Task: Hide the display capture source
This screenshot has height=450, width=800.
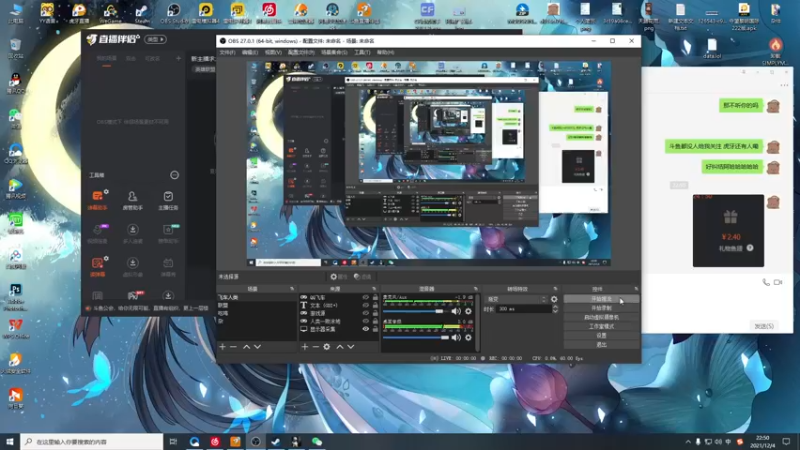Action: click(x=365, y=329)
